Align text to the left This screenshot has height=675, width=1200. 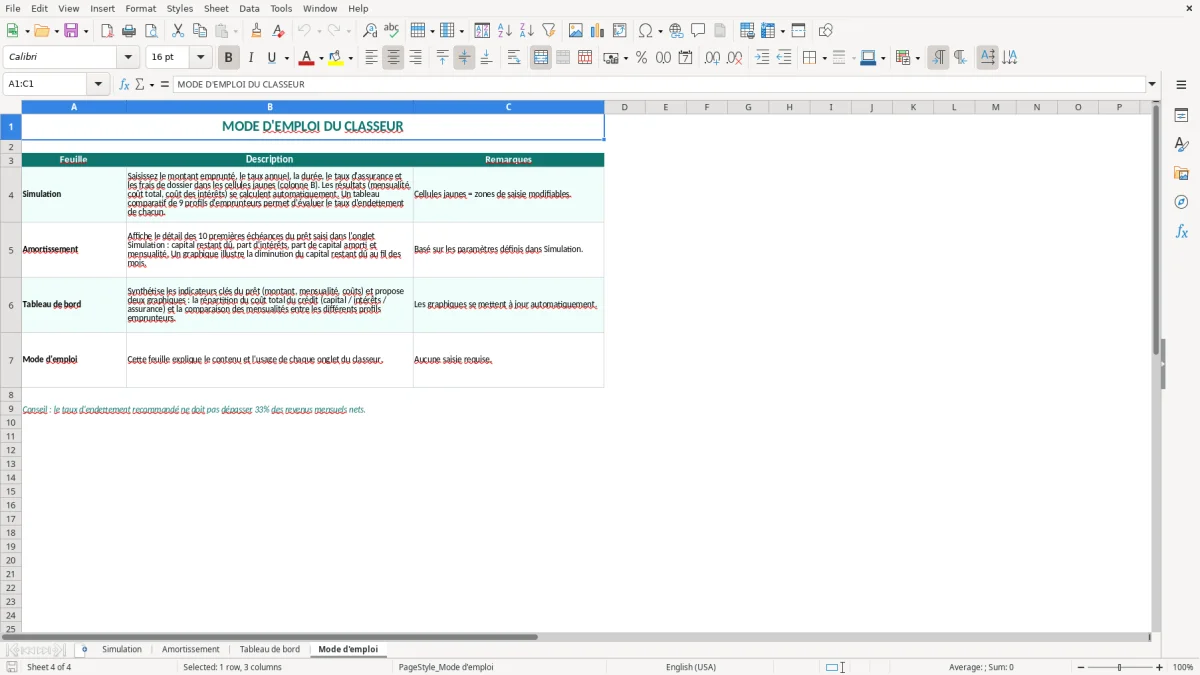point(372,58)
